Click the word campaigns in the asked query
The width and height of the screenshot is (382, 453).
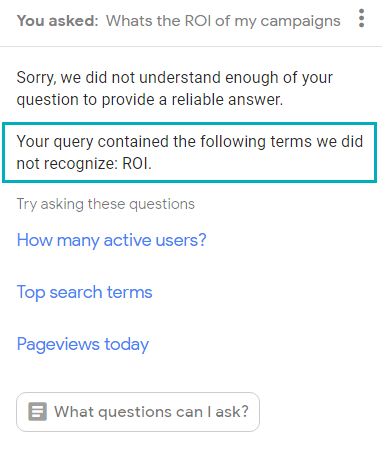pos(300,22)
